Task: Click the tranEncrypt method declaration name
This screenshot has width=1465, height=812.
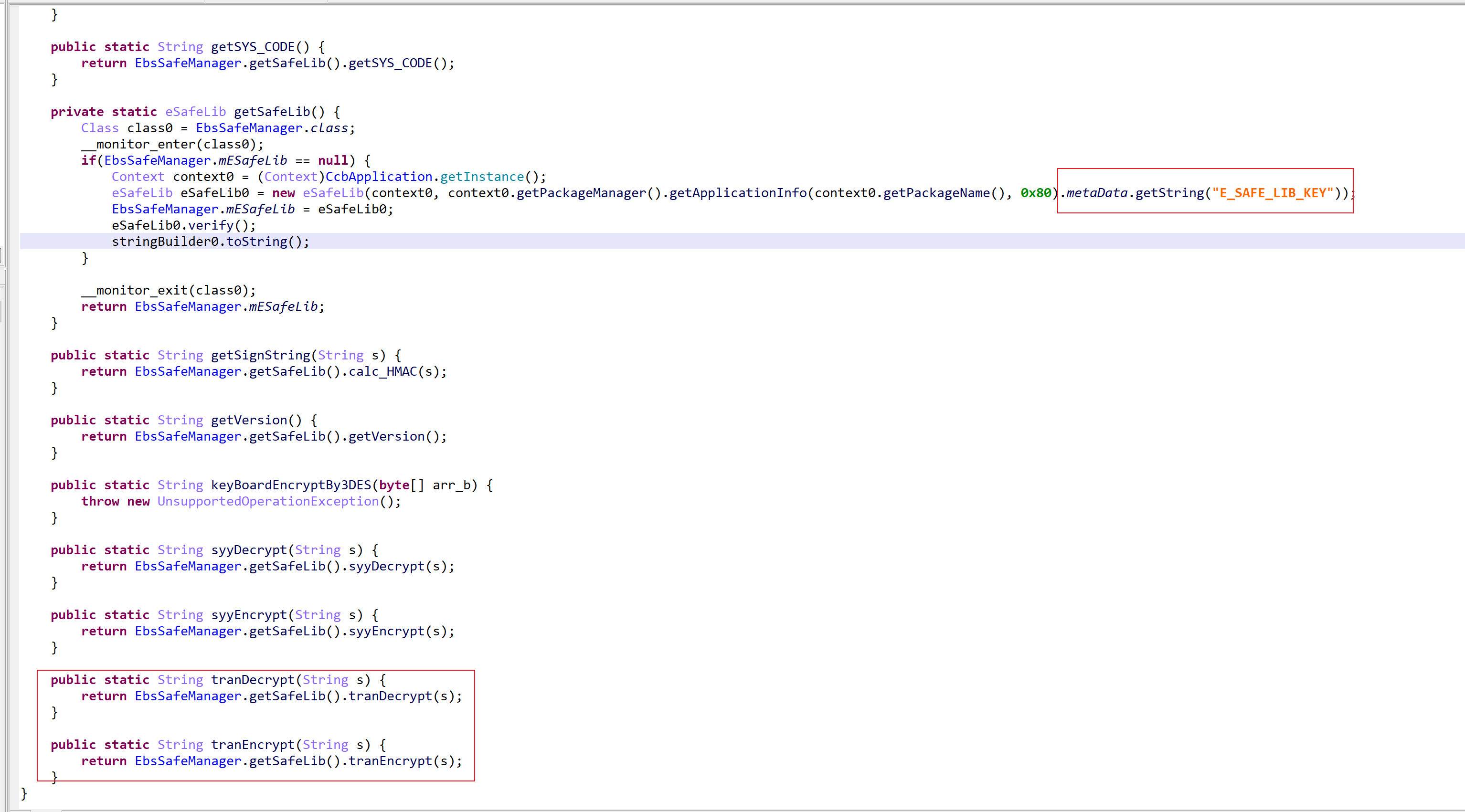Action: [x=253, y=745]
